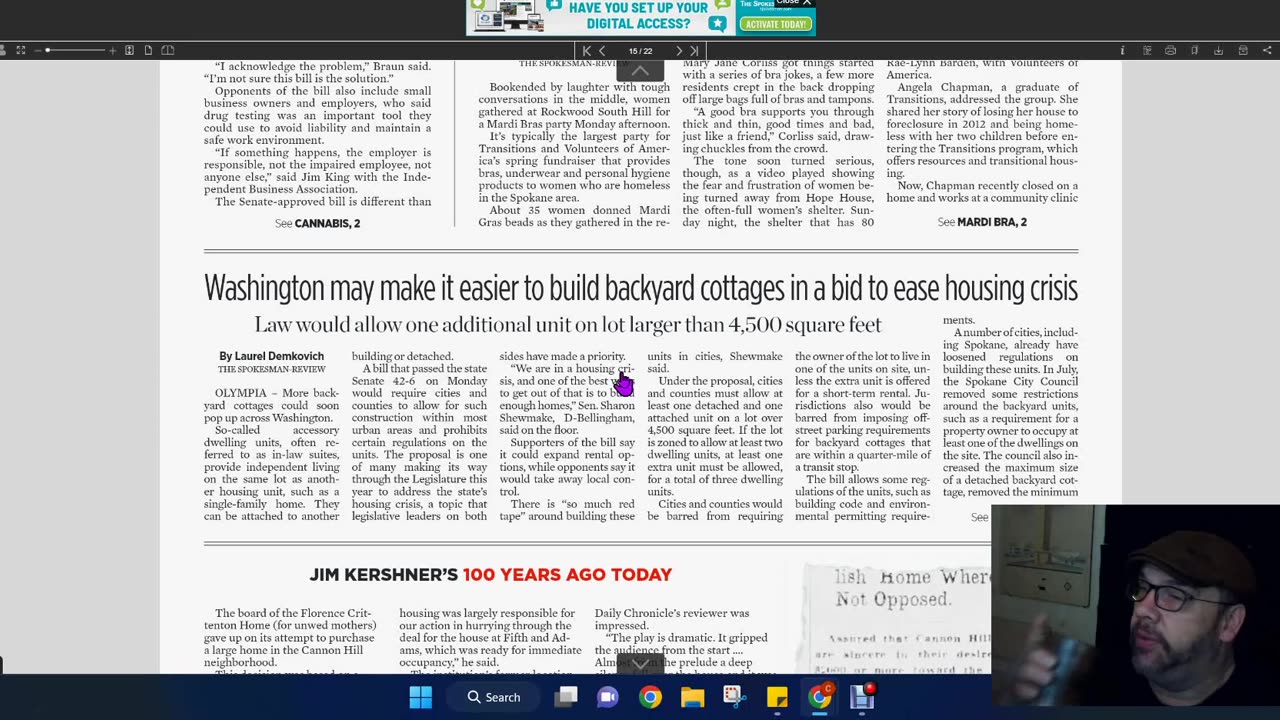Open Task View on the taskbar

tap(566, 697)
